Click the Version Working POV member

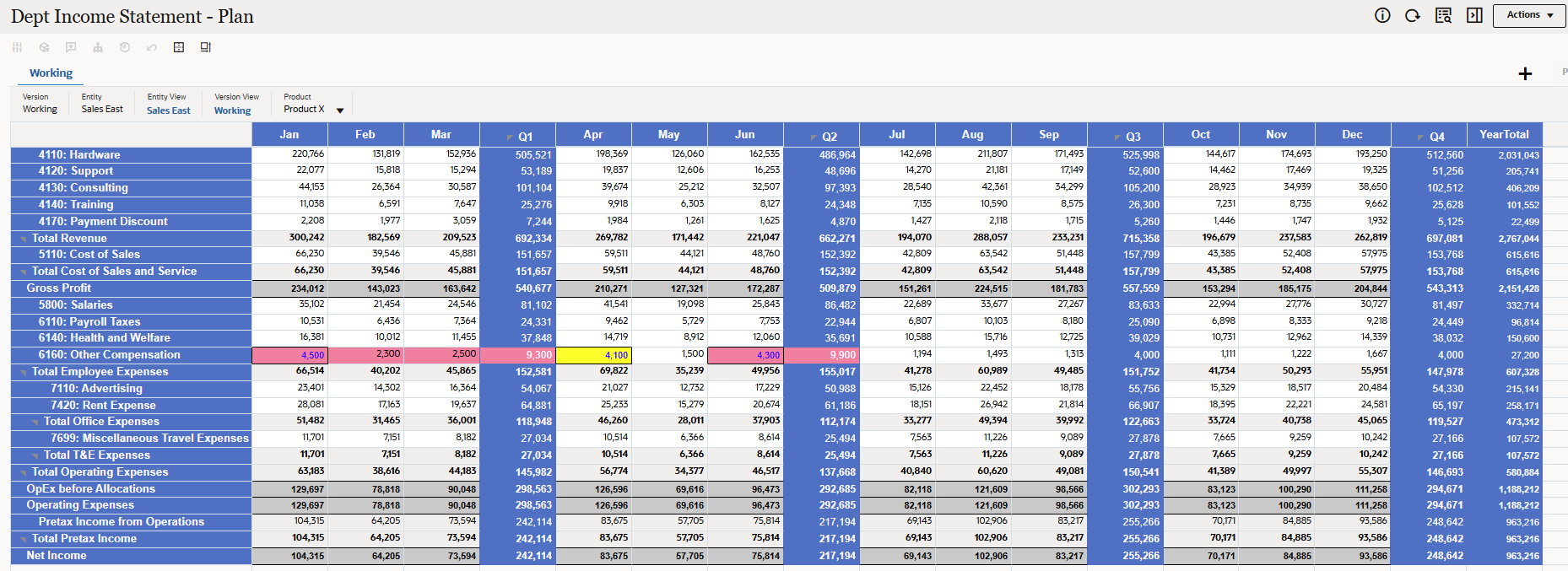point(40,109)
